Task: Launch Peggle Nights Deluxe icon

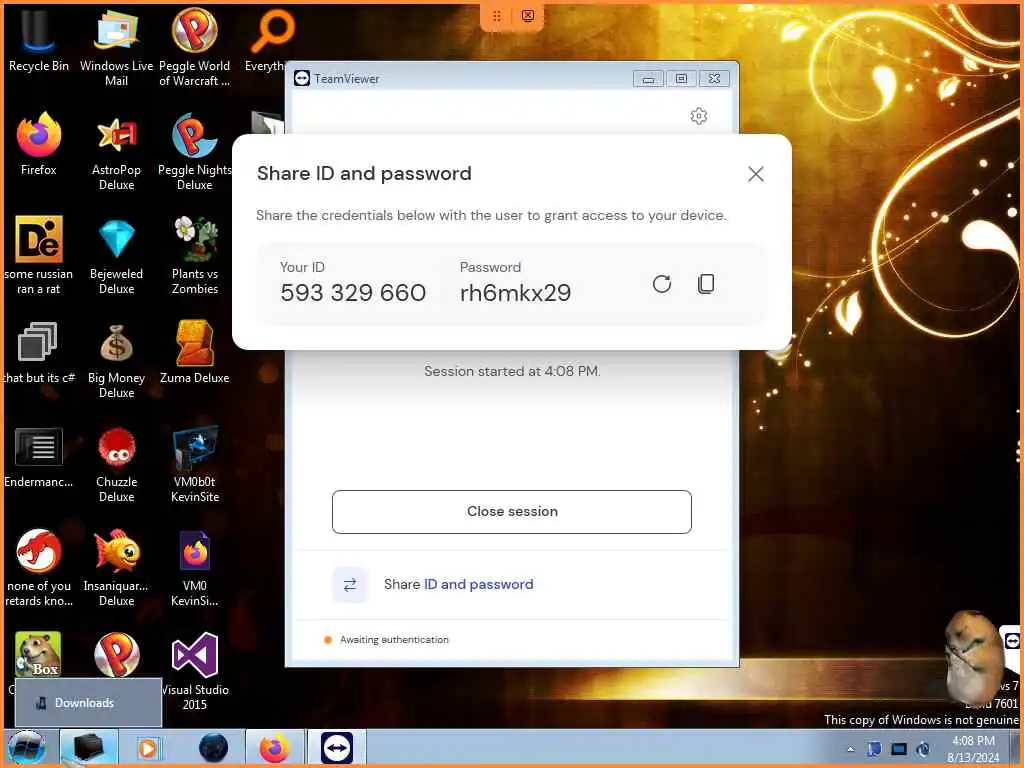Action: [195, 152]
